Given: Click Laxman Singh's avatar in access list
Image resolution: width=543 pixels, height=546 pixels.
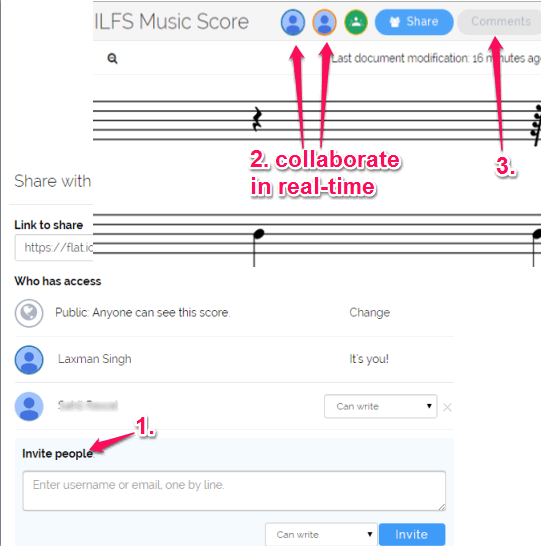Looking at the screenshot, I should [x=29, y=359].
